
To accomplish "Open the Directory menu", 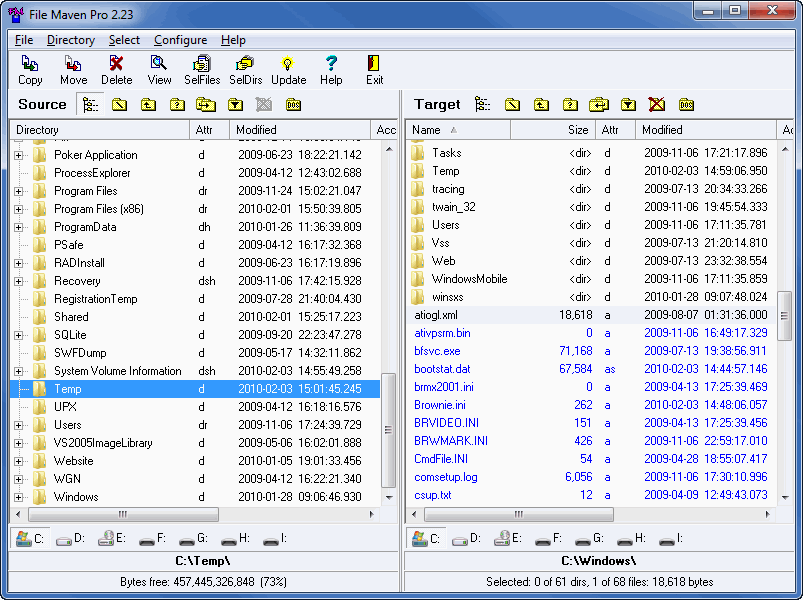I will 70,40.
